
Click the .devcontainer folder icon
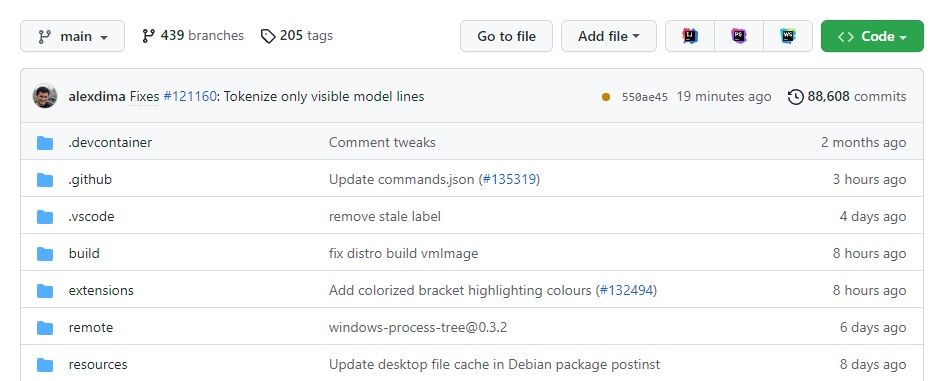[x=45, y=142]
